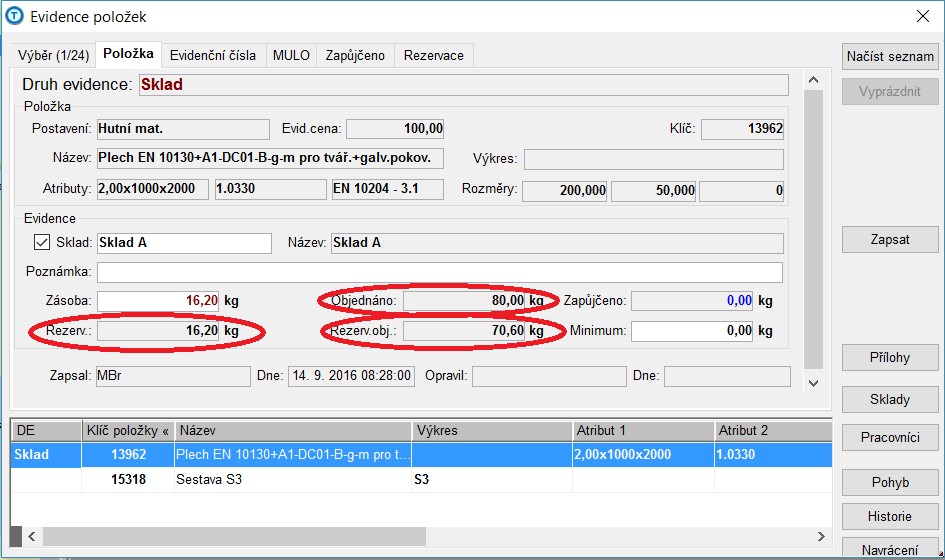Image resolution: width=945 pixels, height=560 pixels.
Task: Sort by the Atribut 2 column header
Action: coord(774,430)
